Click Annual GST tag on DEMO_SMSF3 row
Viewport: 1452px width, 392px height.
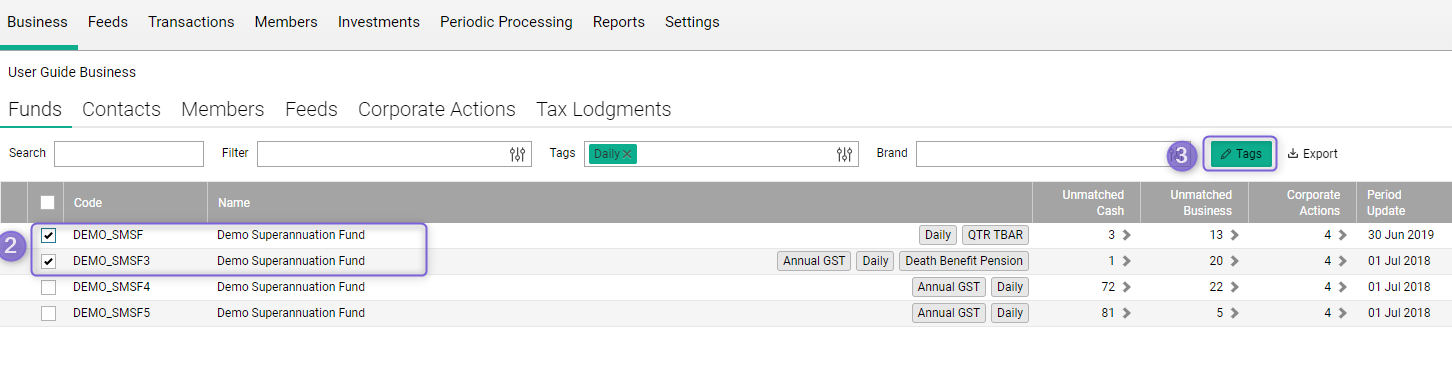click(814, 261)
